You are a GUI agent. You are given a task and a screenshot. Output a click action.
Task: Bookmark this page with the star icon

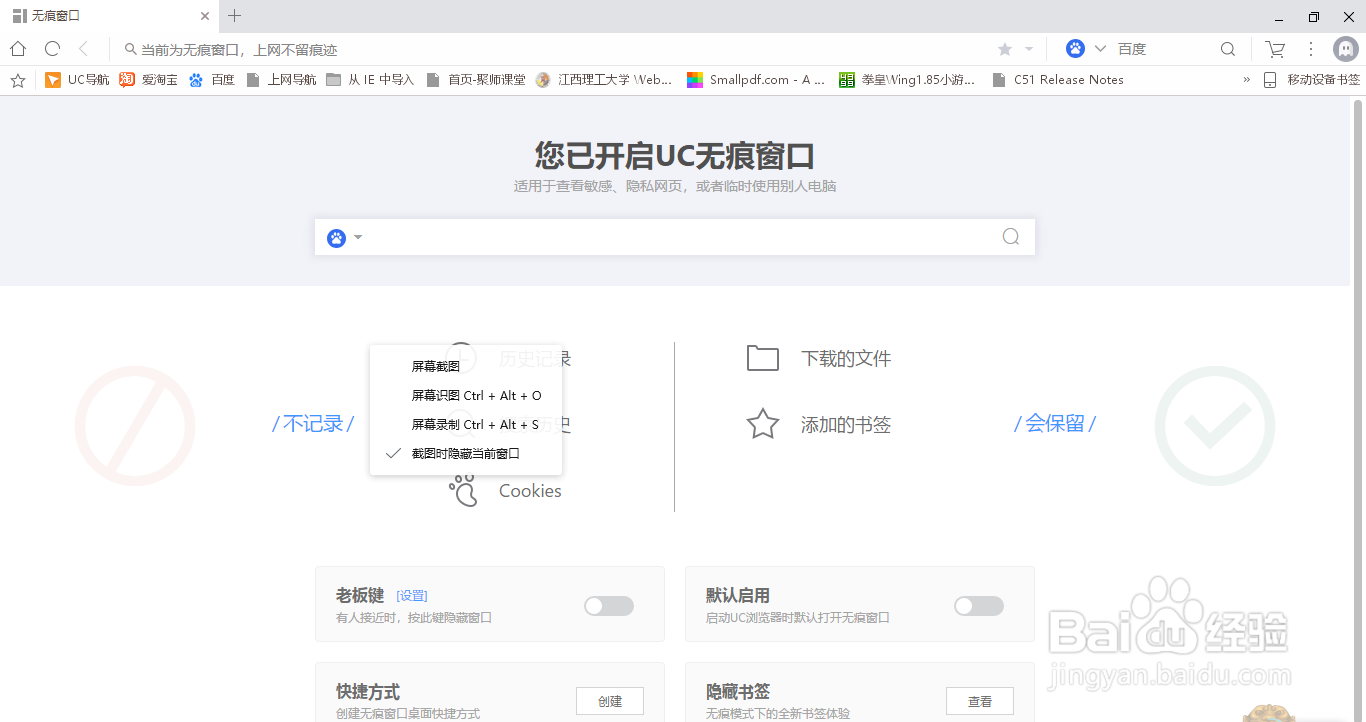click(x=1005, y=49)
